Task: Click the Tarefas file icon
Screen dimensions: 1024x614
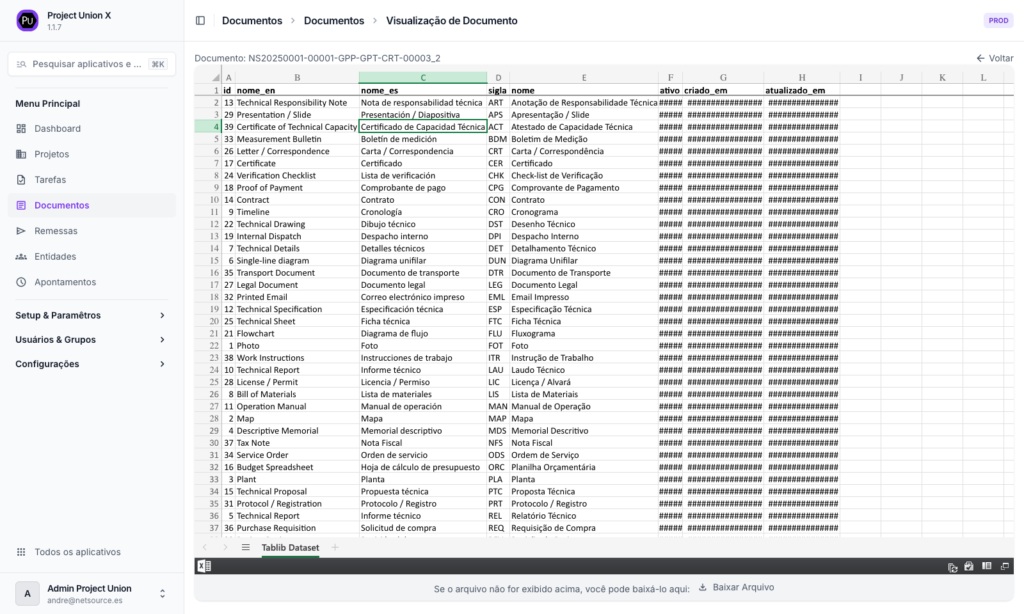Action: (x=21, y=180)
